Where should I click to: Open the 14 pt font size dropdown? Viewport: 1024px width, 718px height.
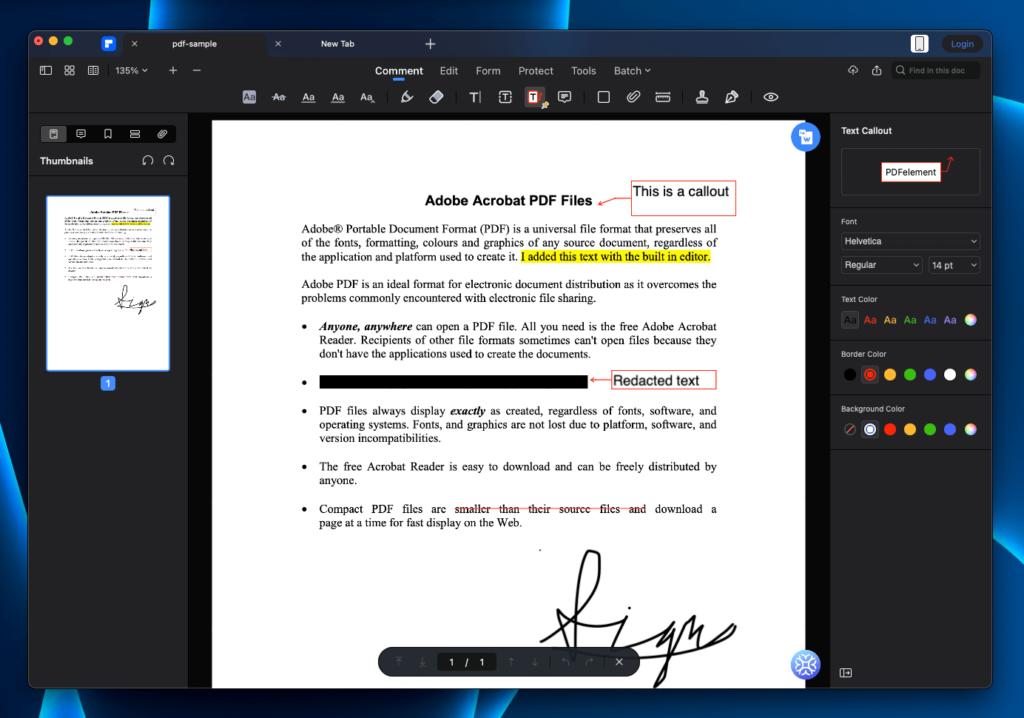point(954,265)
